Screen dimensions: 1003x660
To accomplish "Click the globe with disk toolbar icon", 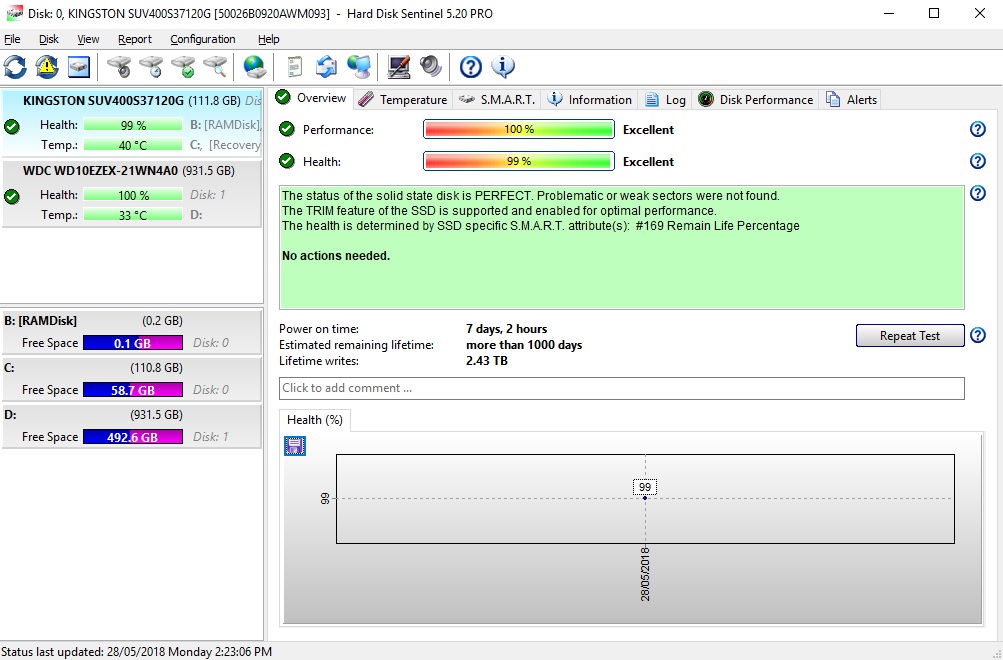I will tap(254, 67).
